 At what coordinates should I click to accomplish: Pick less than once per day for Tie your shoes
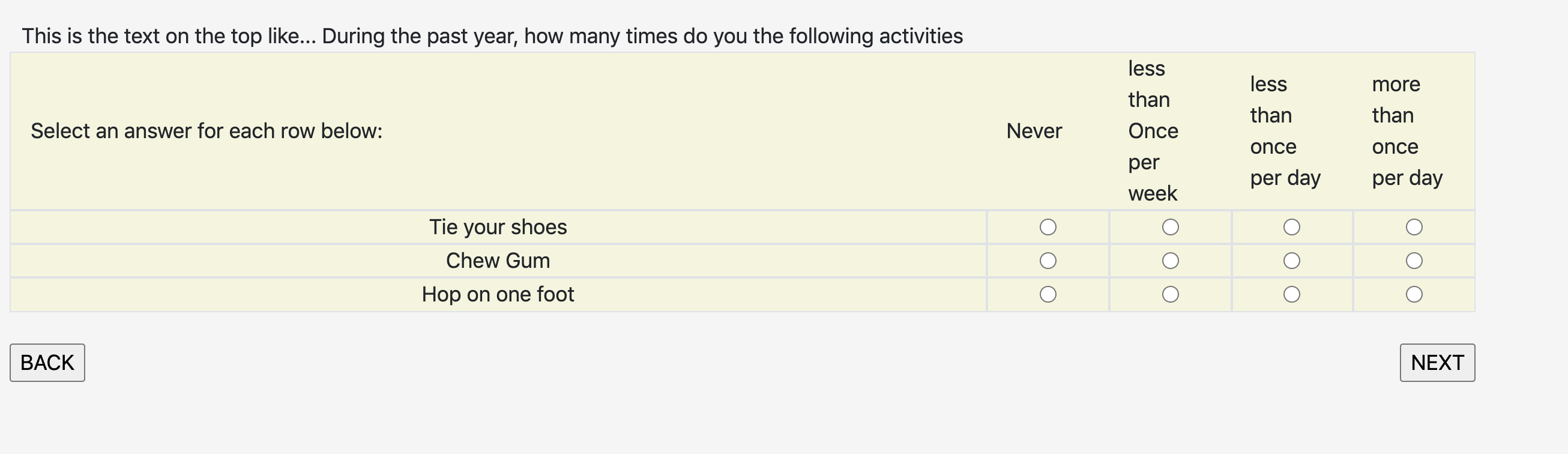click(x=1292, y=227)
